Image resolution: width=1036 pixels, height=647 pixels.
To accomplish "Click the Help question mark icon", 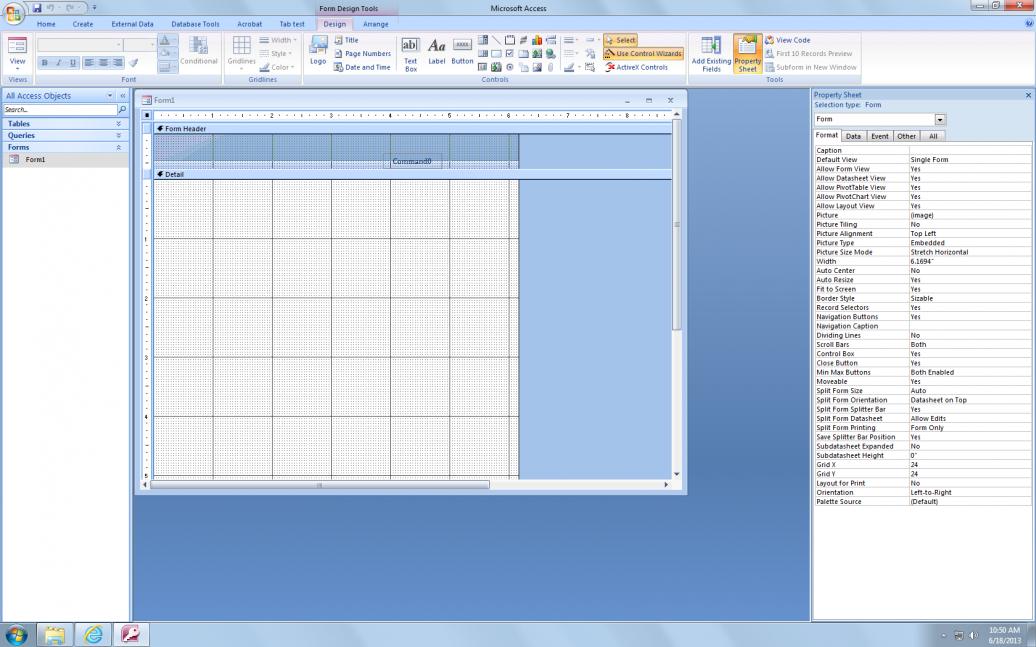I will (x=1029, y=24).
